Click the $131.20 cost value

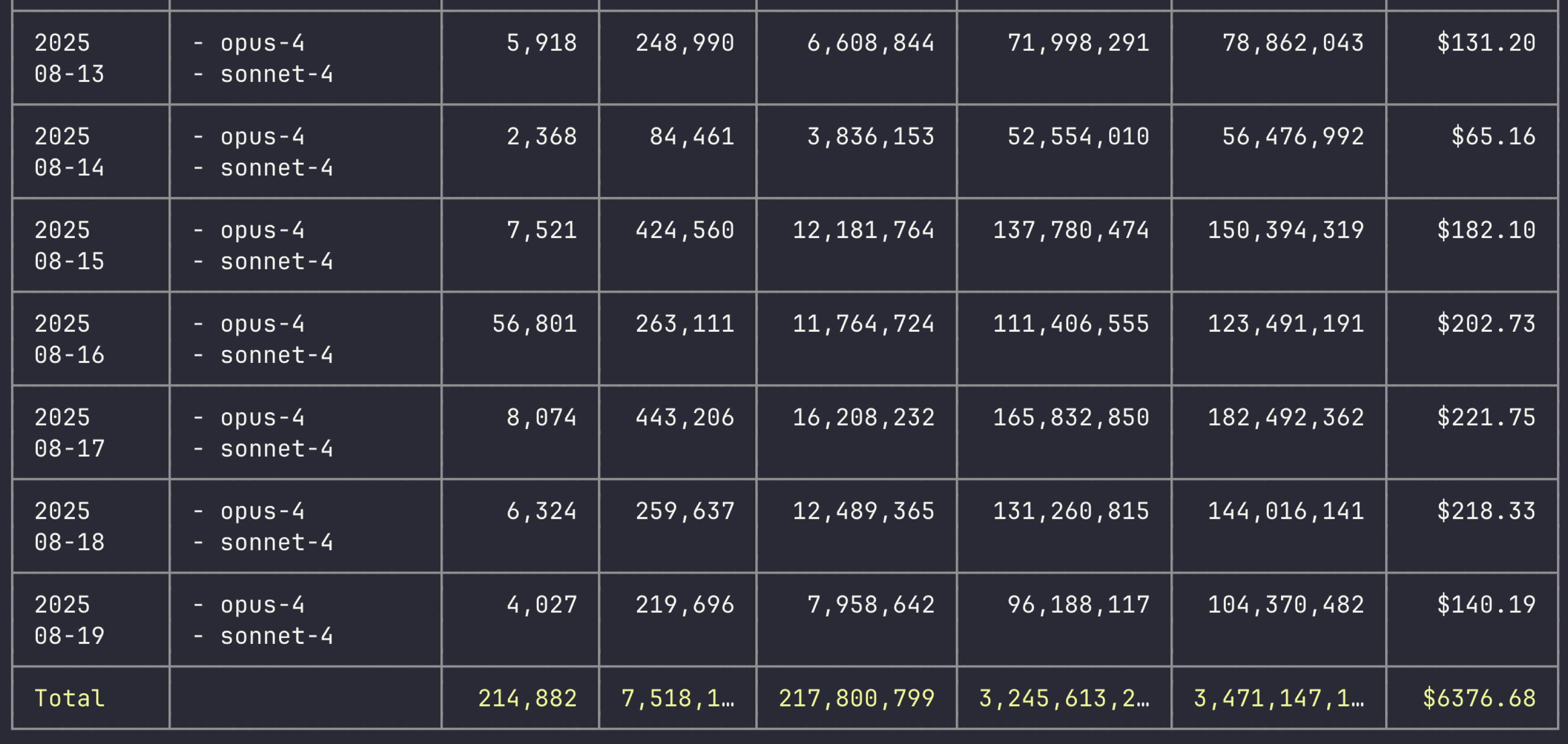(1486, 43)
